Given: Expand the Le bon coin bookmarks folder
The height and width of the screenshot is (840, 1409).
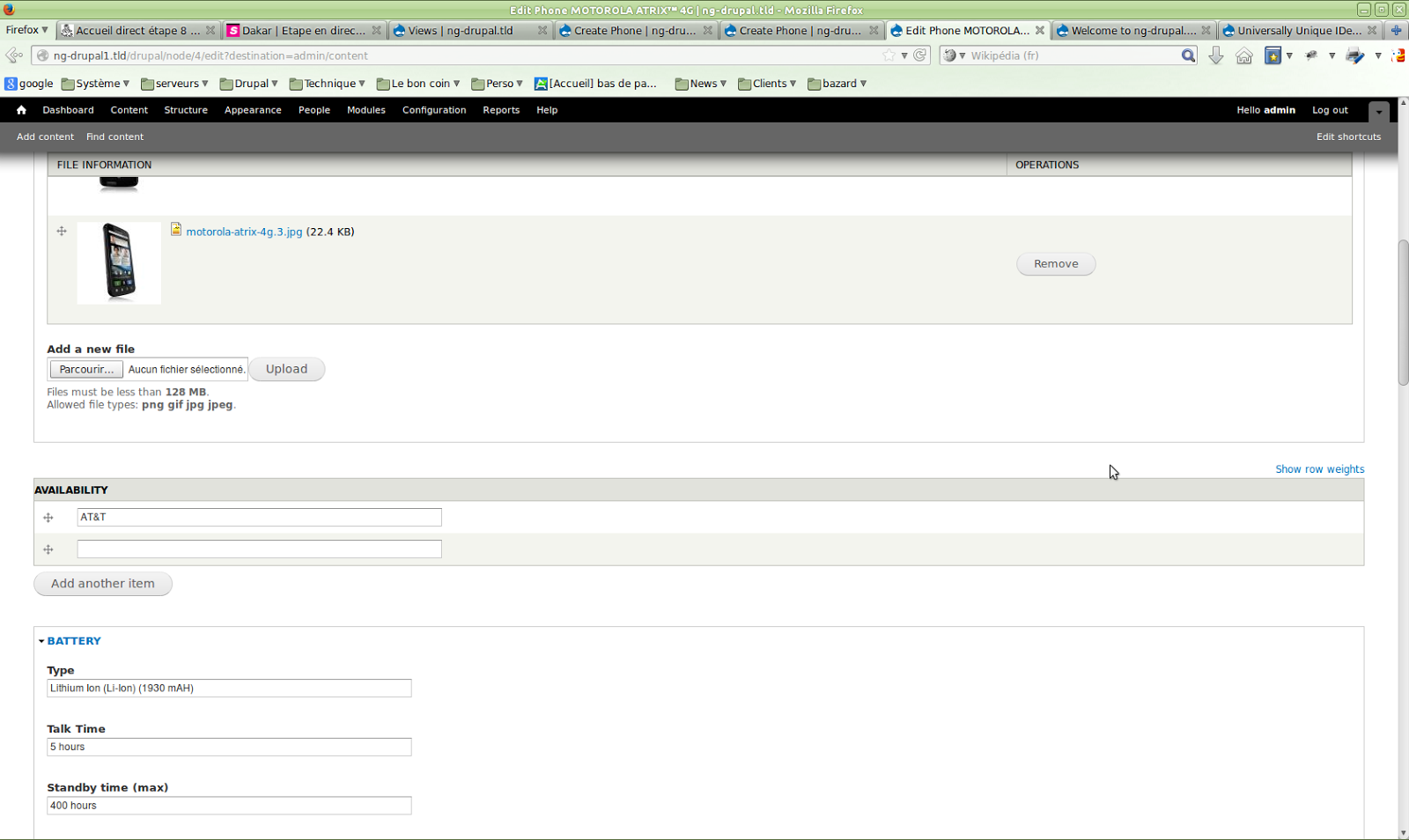Looking at the screenshot, I should pyautogui.click(x=418, y=84).
